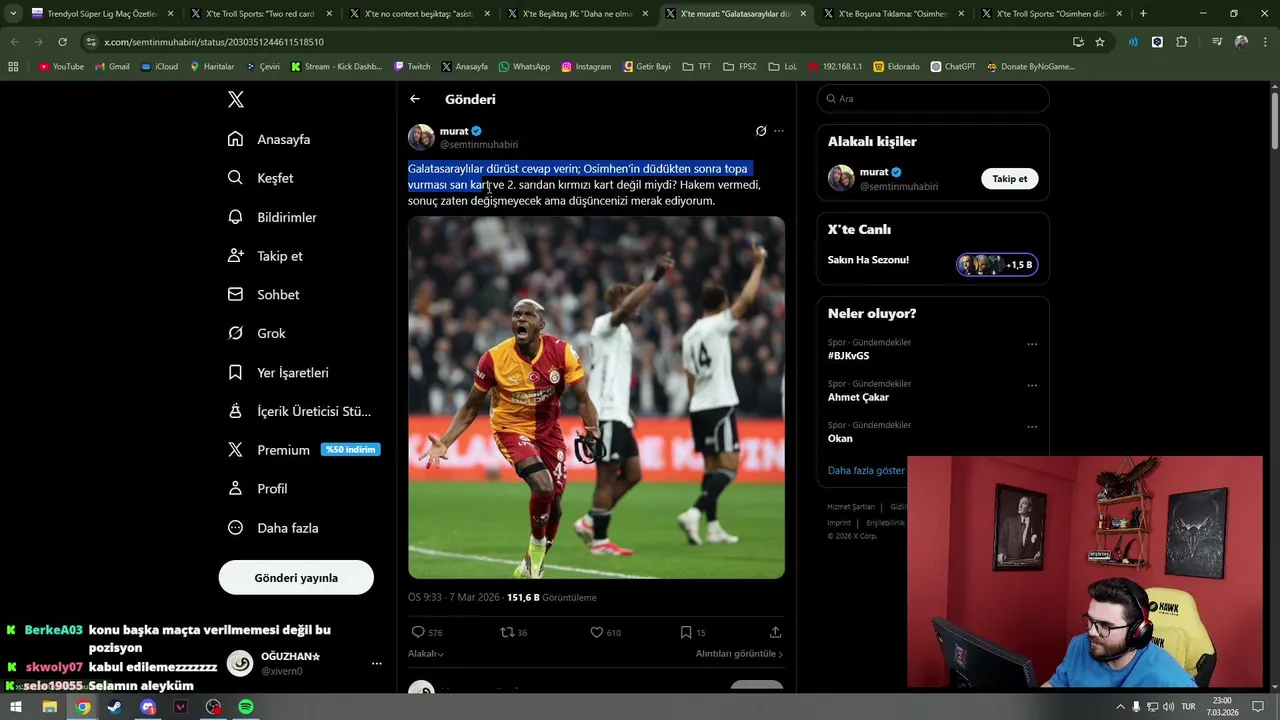Open the Instagram bookmark

586,66
